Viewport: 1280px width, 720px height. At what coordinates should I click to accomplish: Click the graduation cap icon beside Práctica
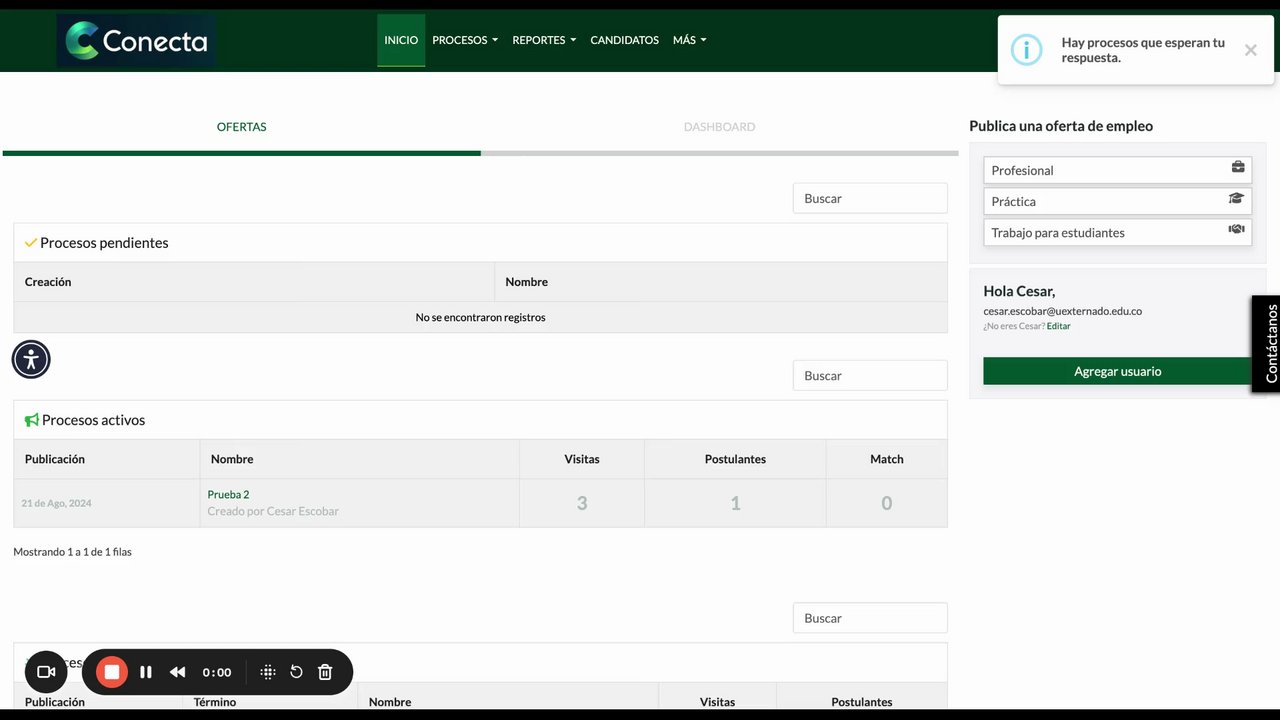[1237, 199]
